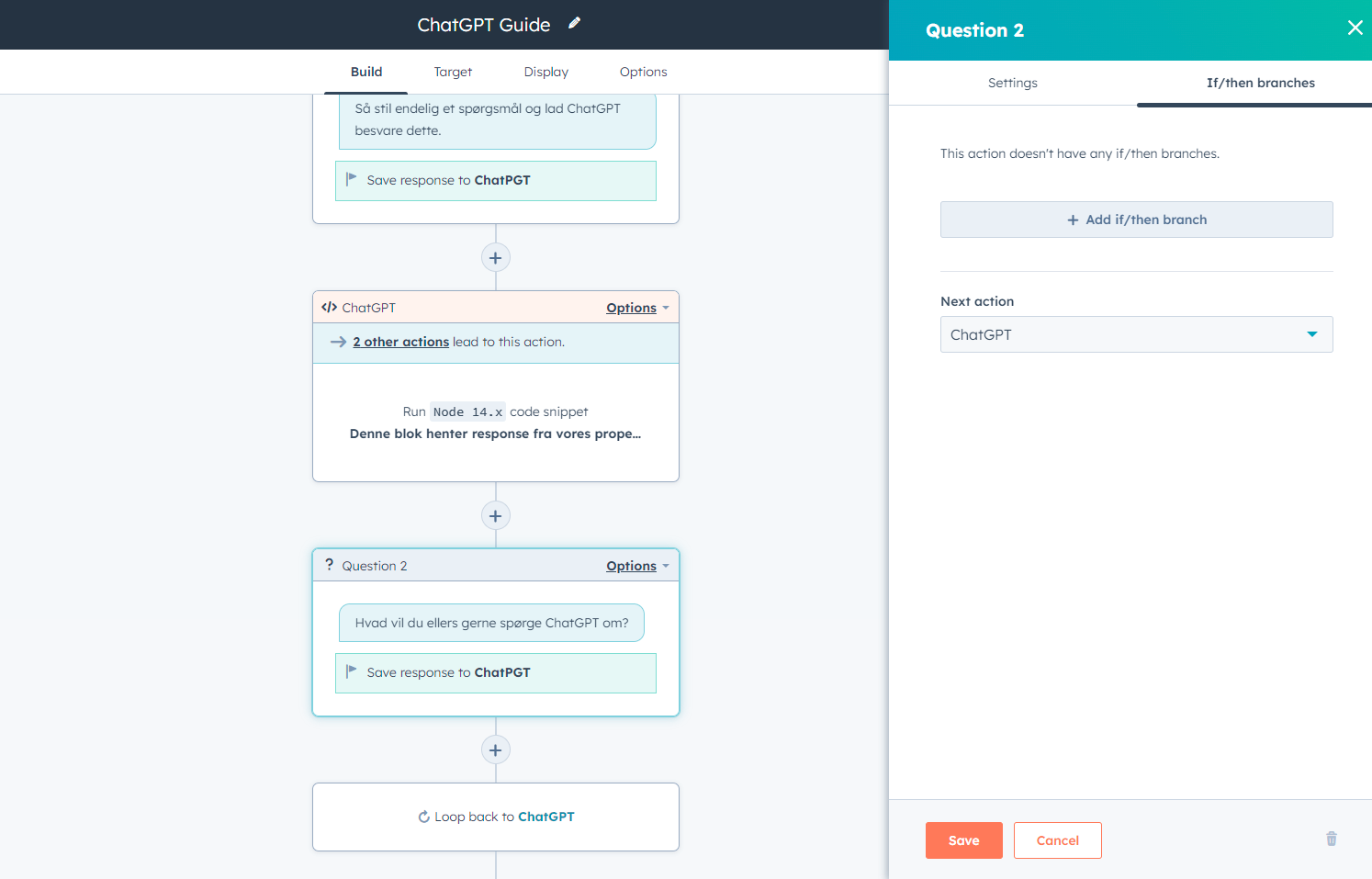Viewport: 1372px width, 879px height.
Task: Click Save response to ChatPGT in Question 2
Action: [x=496, y=673]
